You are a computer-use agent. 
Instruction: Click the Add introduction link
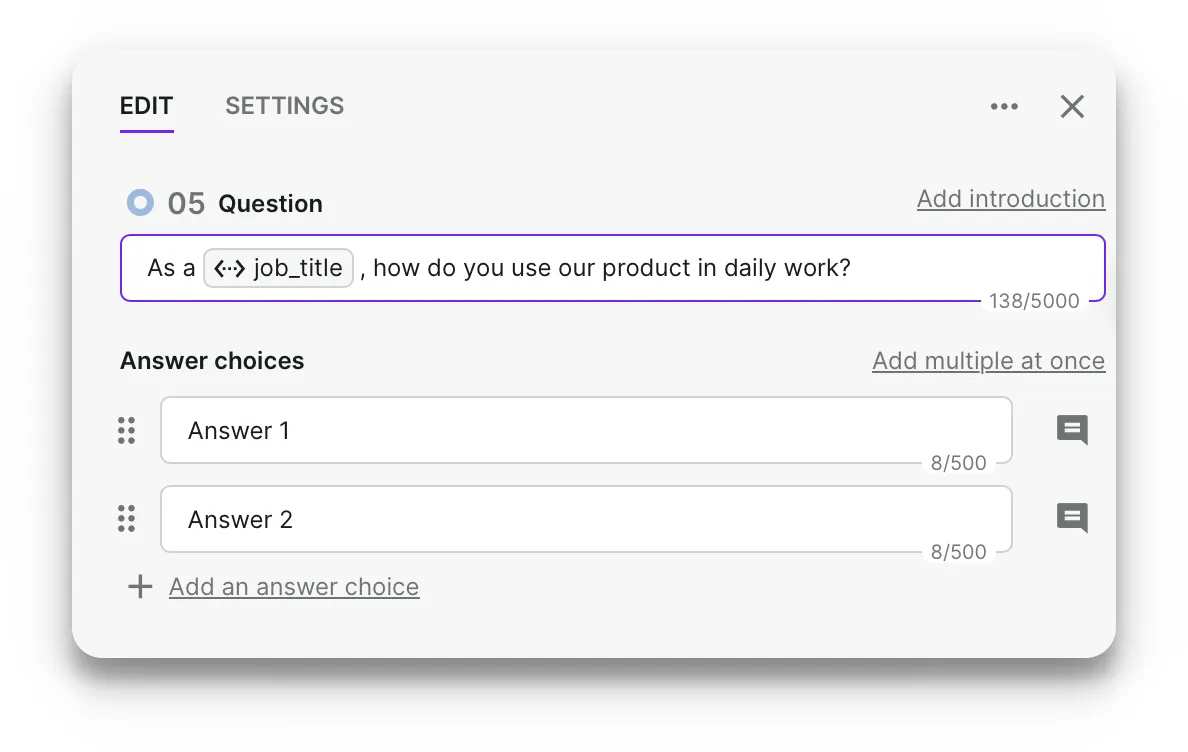point(1011,199)
